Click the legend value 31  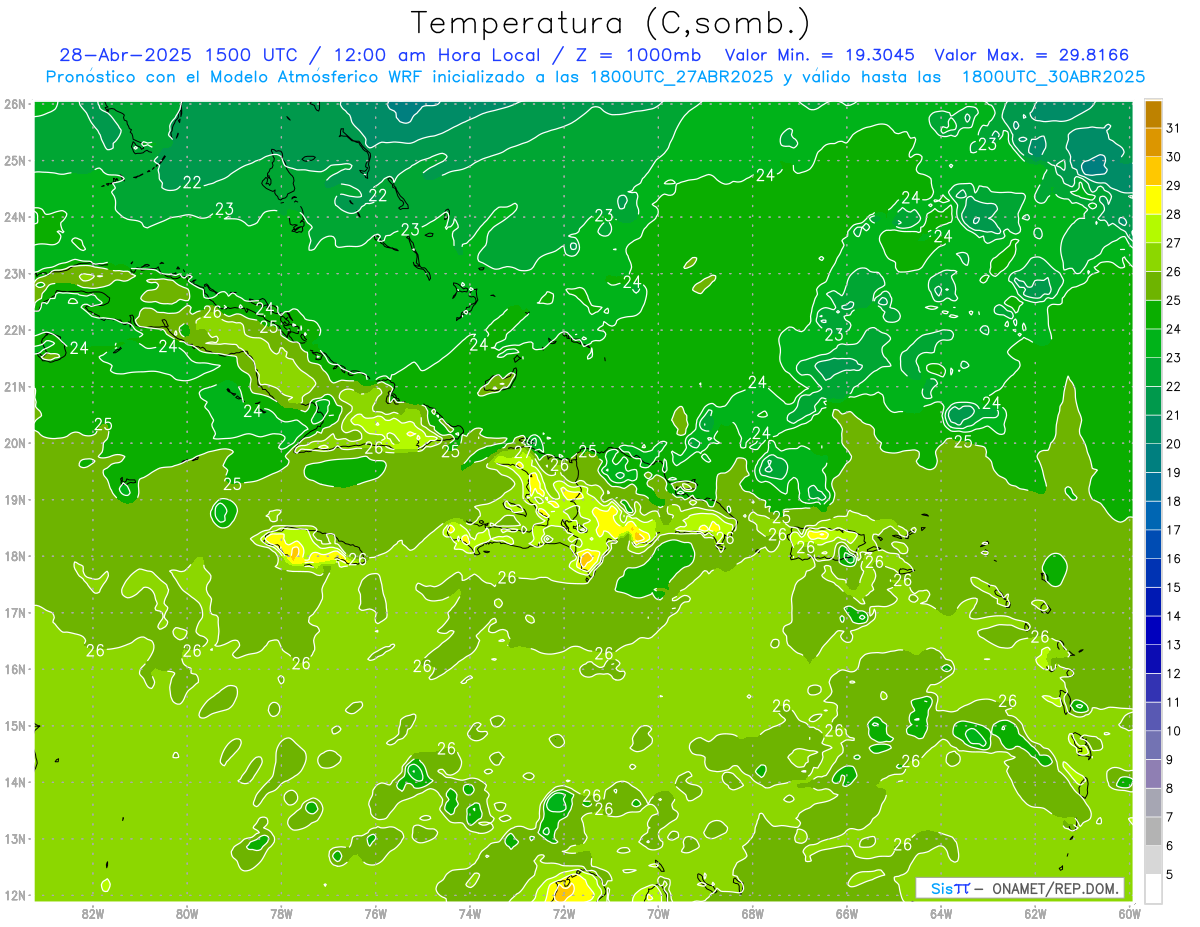tap(1174, 128)
